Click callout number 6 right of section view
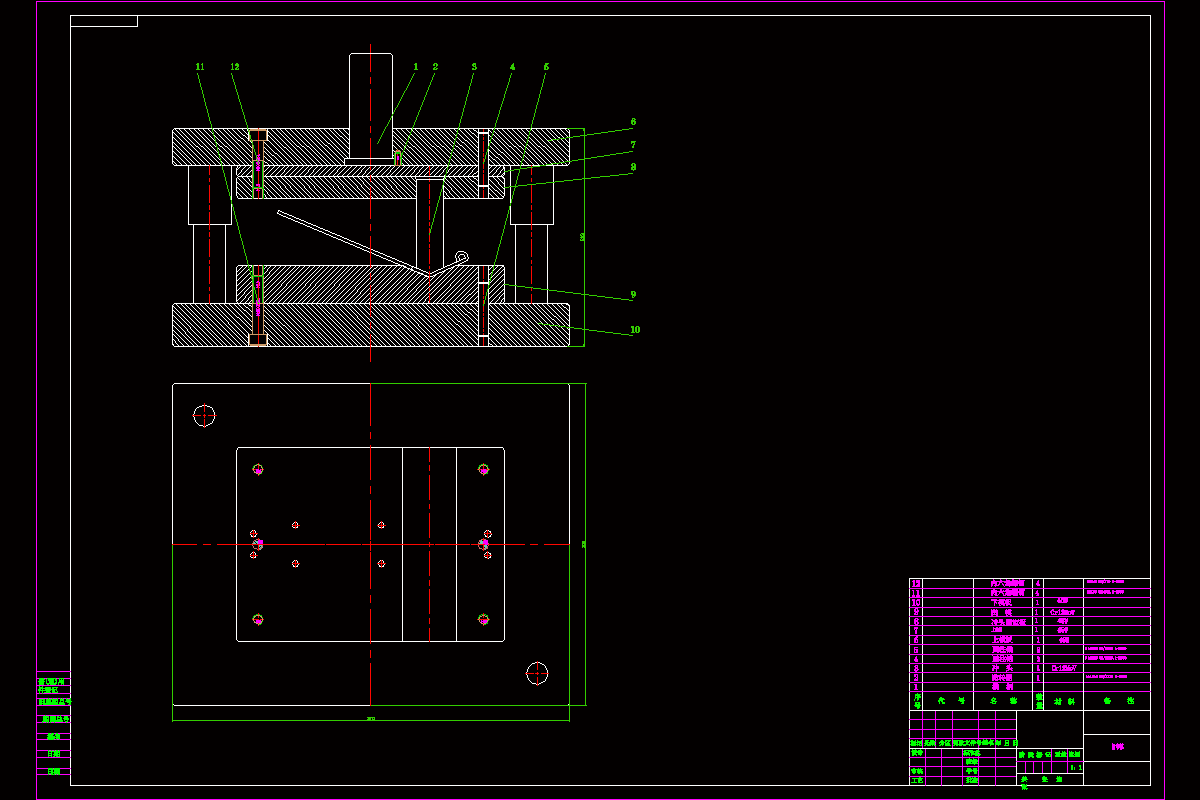Image resolution: width=1200 pixels, height=800 pixels. [633, 123]
